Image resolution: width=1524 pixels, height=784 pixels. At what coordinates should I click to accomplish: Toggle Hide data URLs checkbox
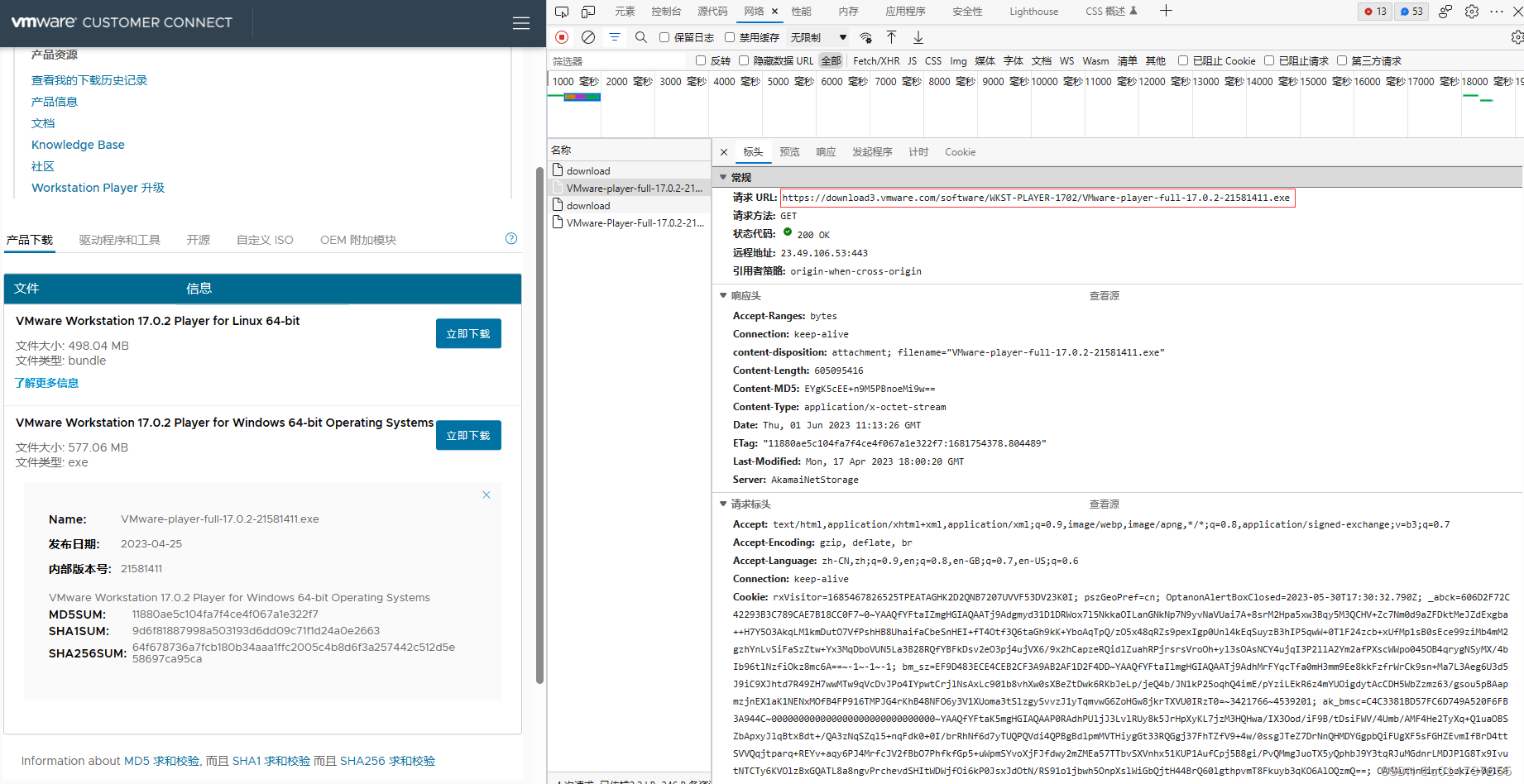point(744,60)
